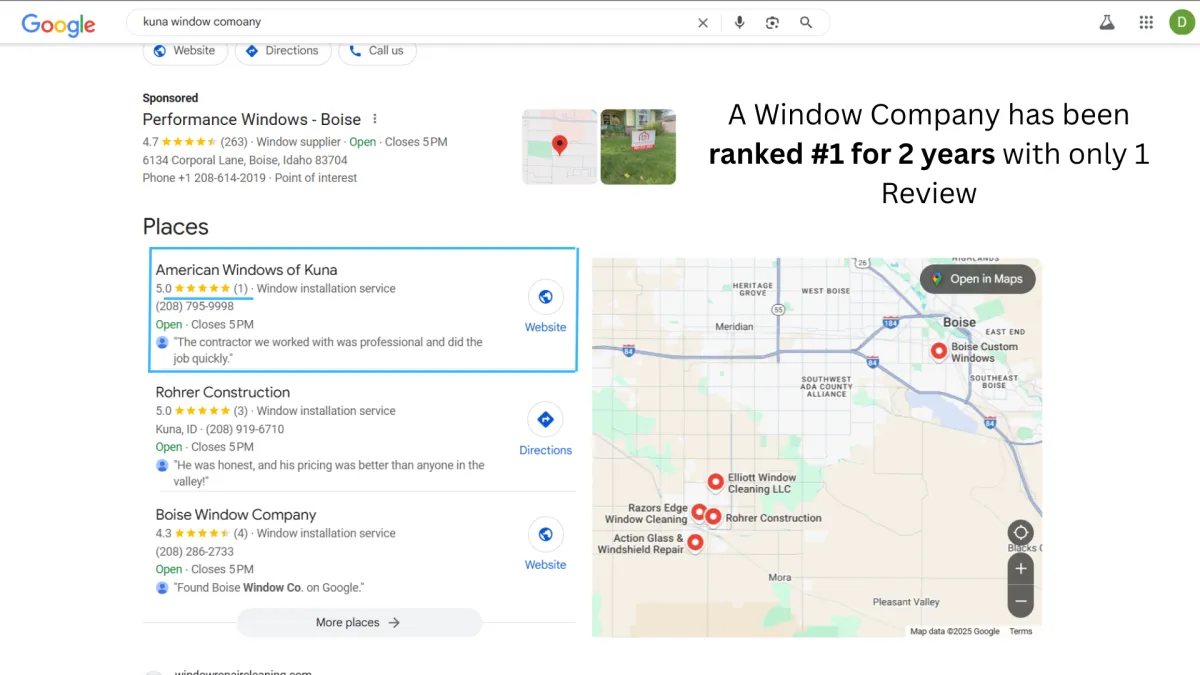
Task: Open the Performance Windows - Boise sponsored listing
Action: [252, 119]
